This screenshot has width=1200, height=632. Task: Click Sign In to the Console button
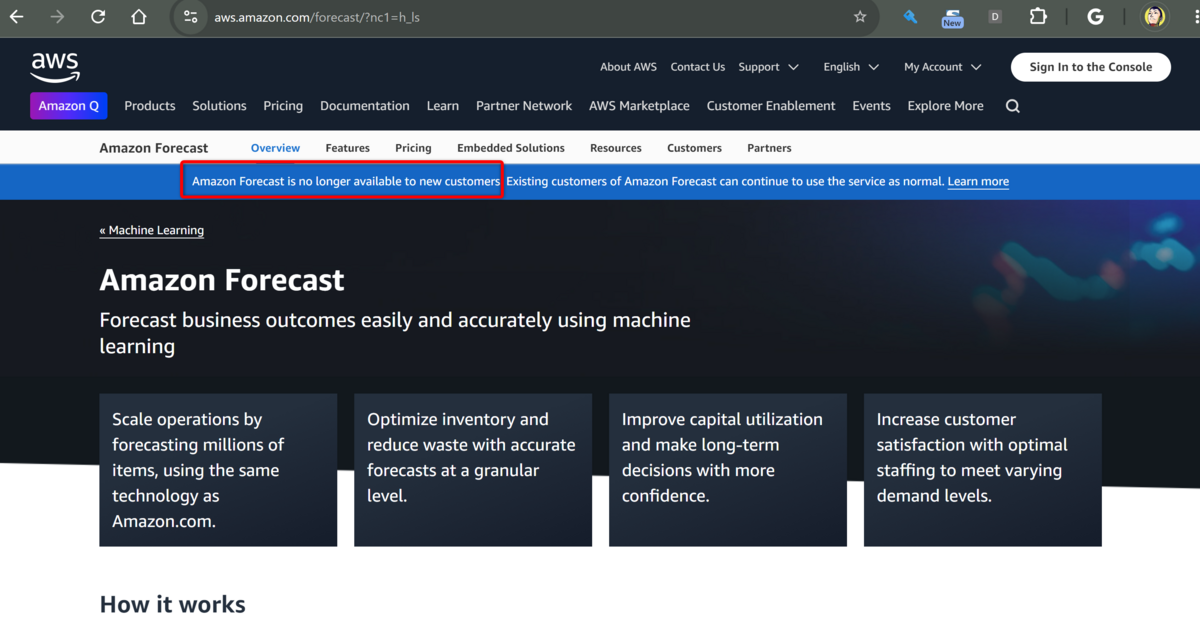tap(1091, 67)
